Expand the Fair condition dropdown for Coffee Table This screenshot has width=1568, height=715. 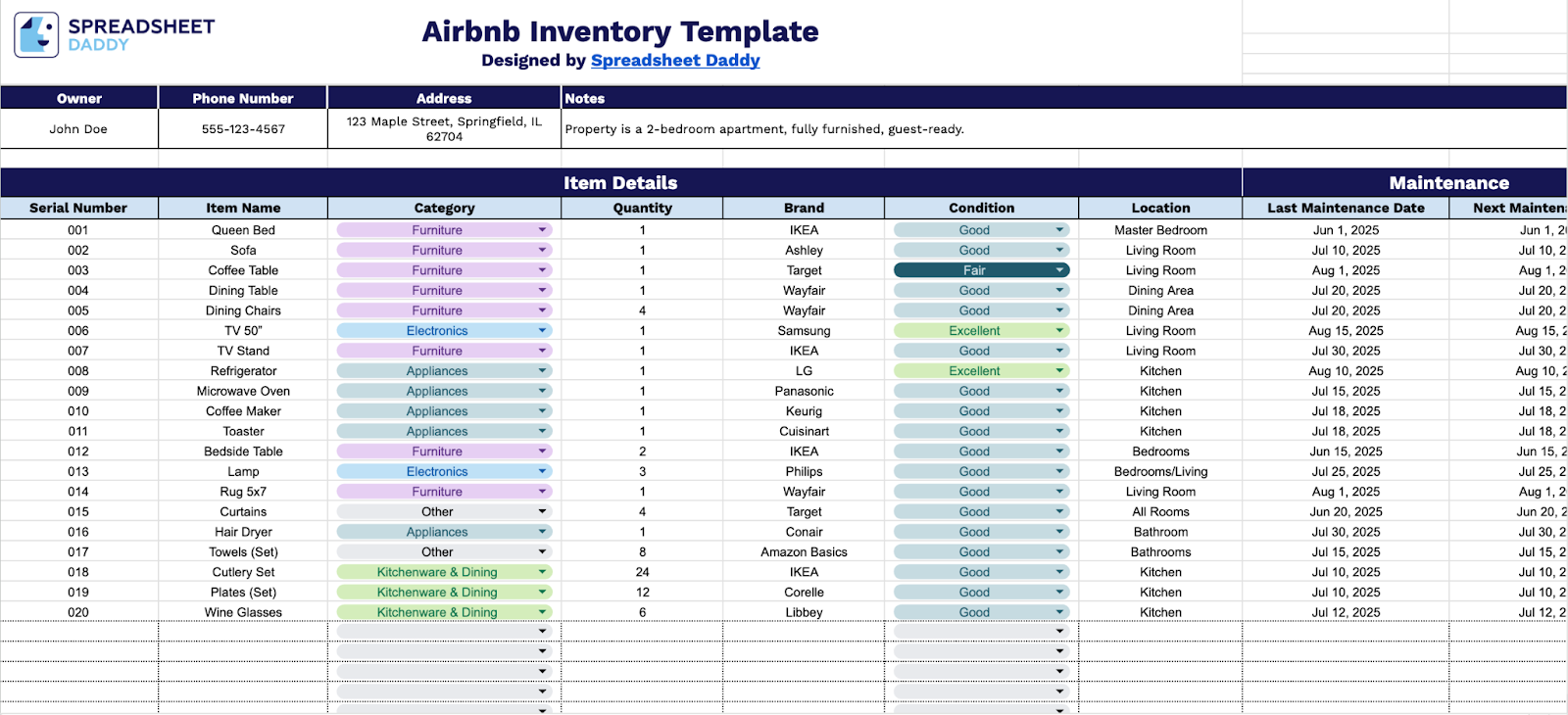[x=1059, y=270]
